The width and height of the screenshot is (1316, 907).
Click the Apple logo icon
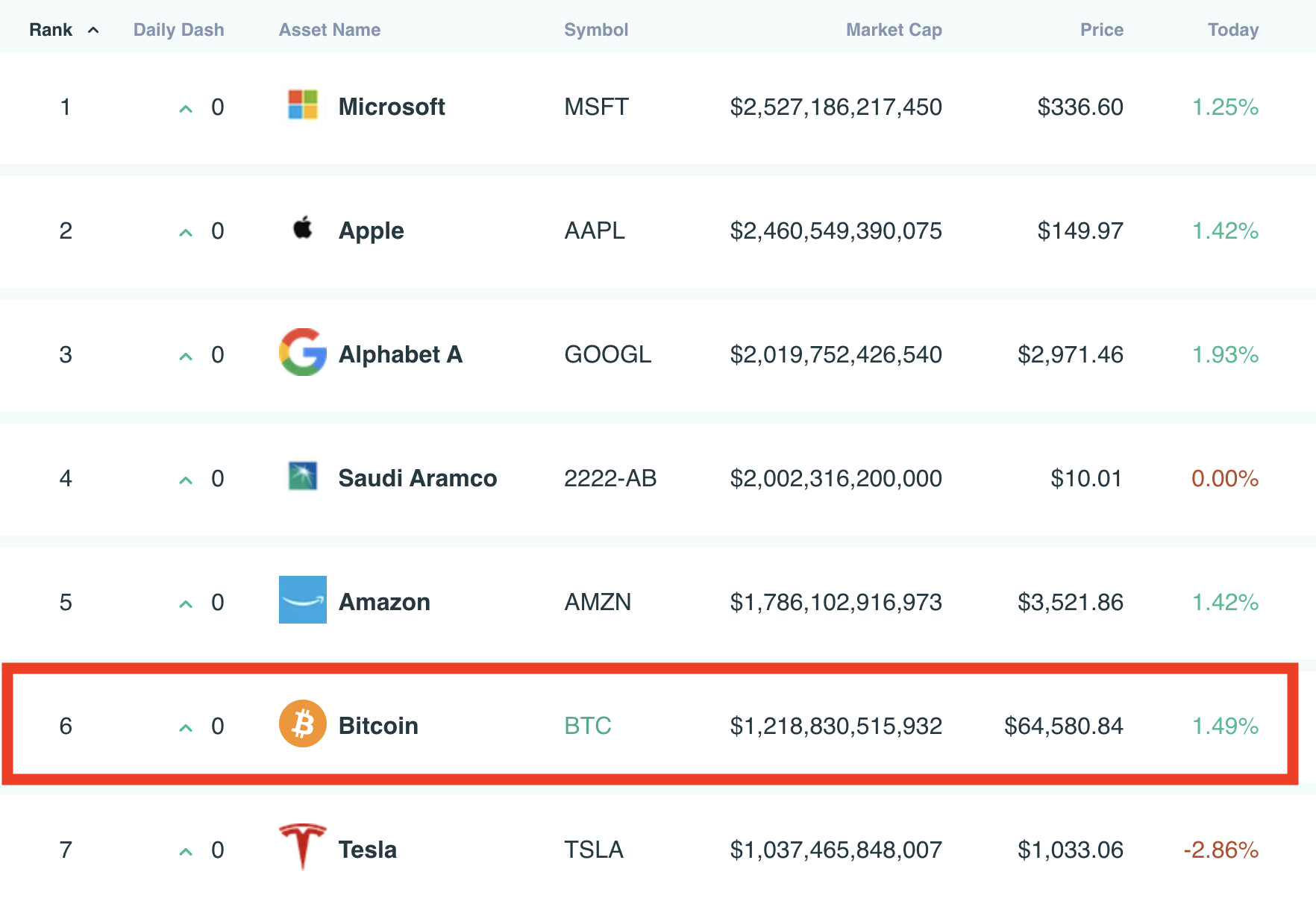click(303, 227)
